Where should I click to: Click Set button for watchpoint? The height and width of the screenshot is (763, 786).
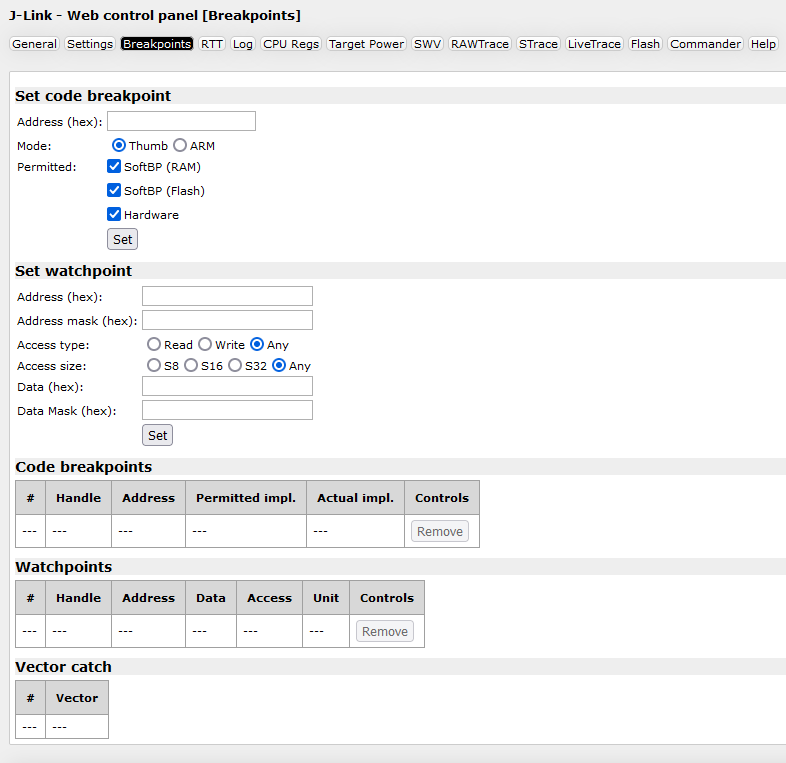coord(157,435)
